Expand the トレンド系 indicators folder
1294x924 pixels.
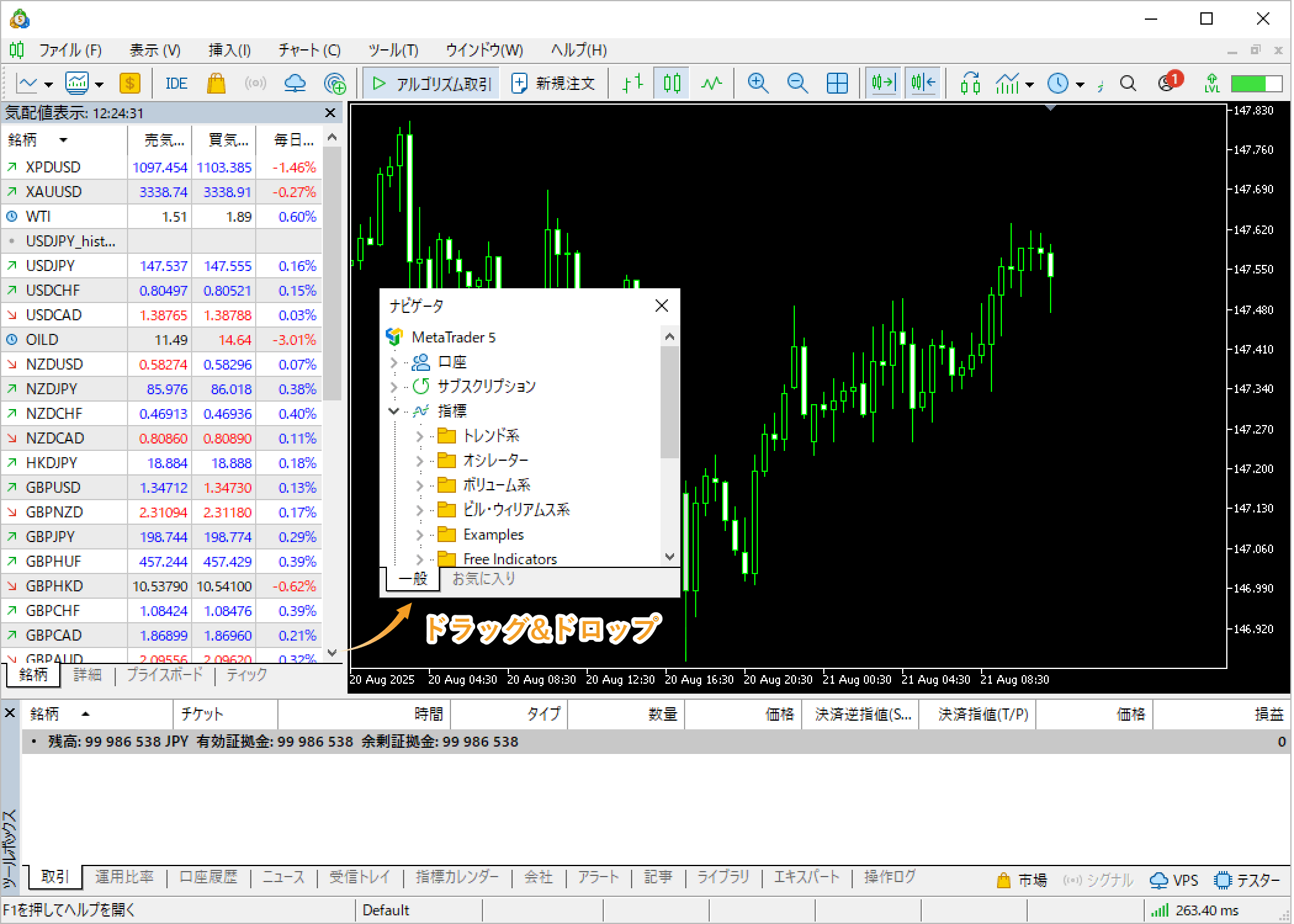click(420, 436)
